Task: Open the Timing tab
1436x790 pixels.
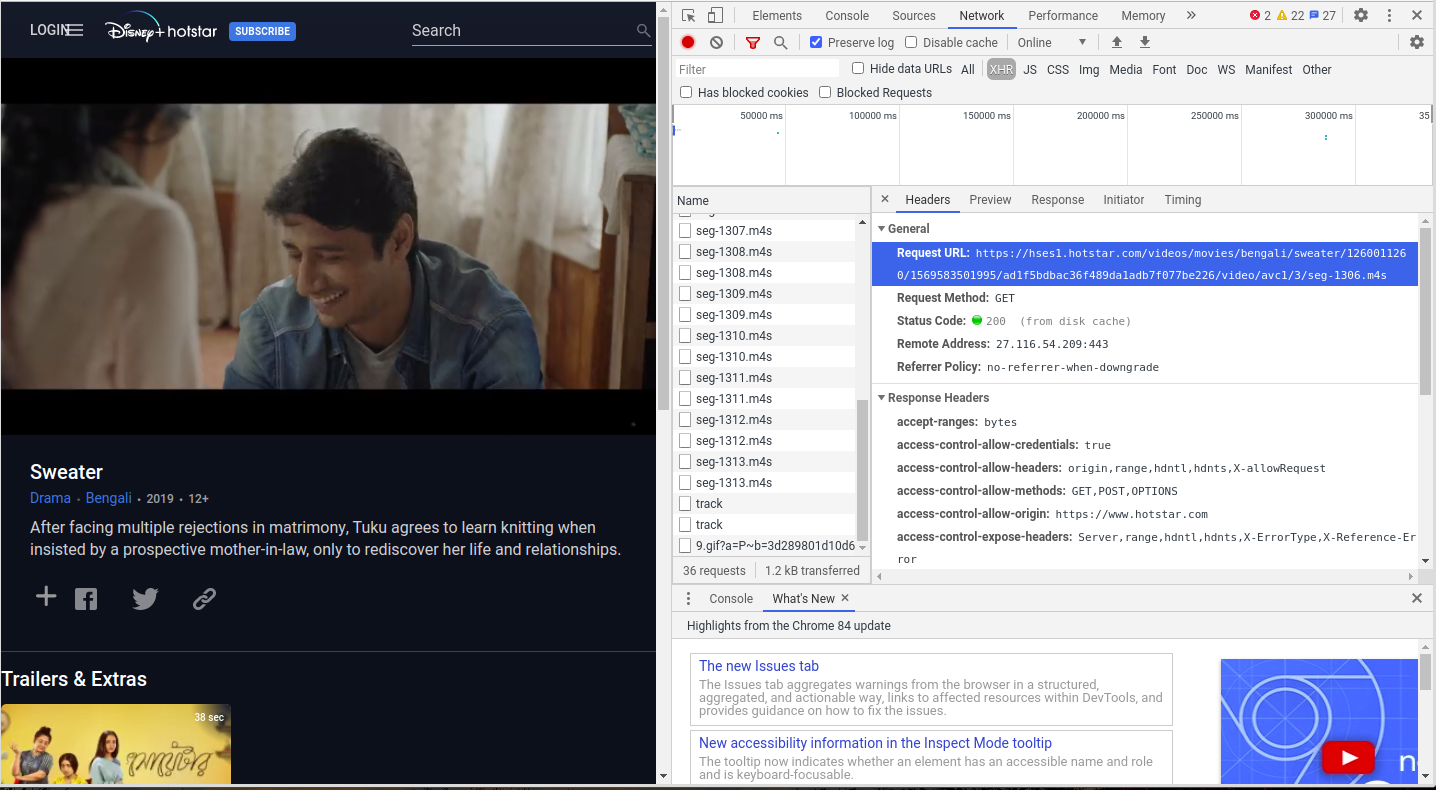Action: pos(1182,200)
